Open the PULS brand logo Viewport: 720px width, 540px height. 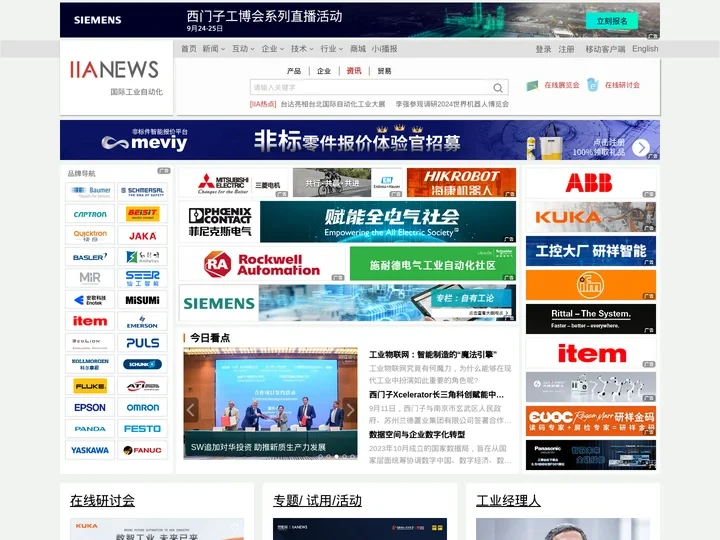(142, 343)
